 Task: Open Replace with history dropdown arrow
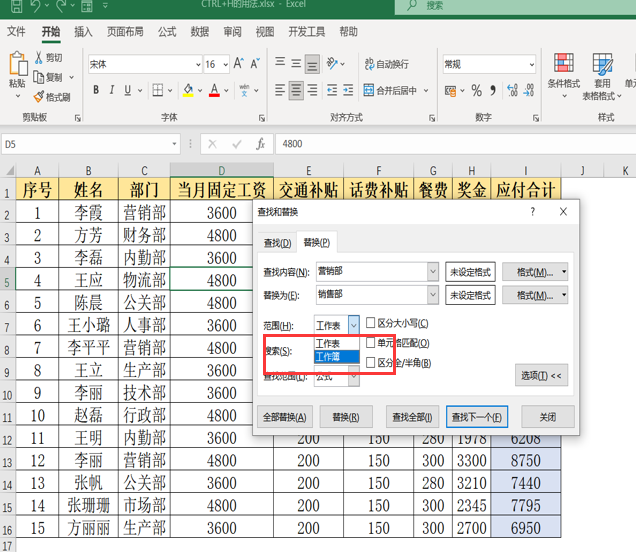click(x=433, y=295)
